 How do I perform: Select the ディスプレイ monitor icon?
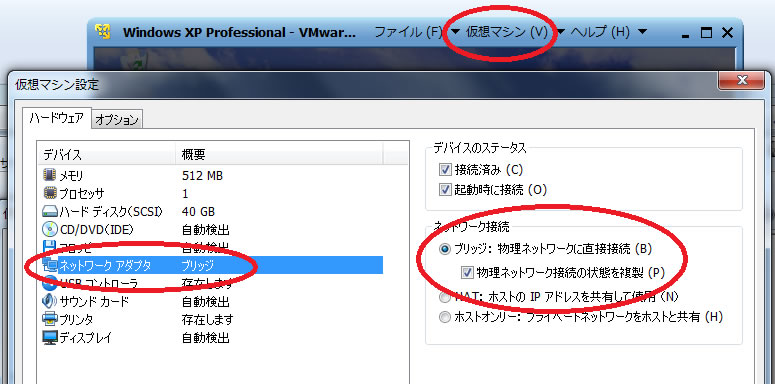point(49,338)
